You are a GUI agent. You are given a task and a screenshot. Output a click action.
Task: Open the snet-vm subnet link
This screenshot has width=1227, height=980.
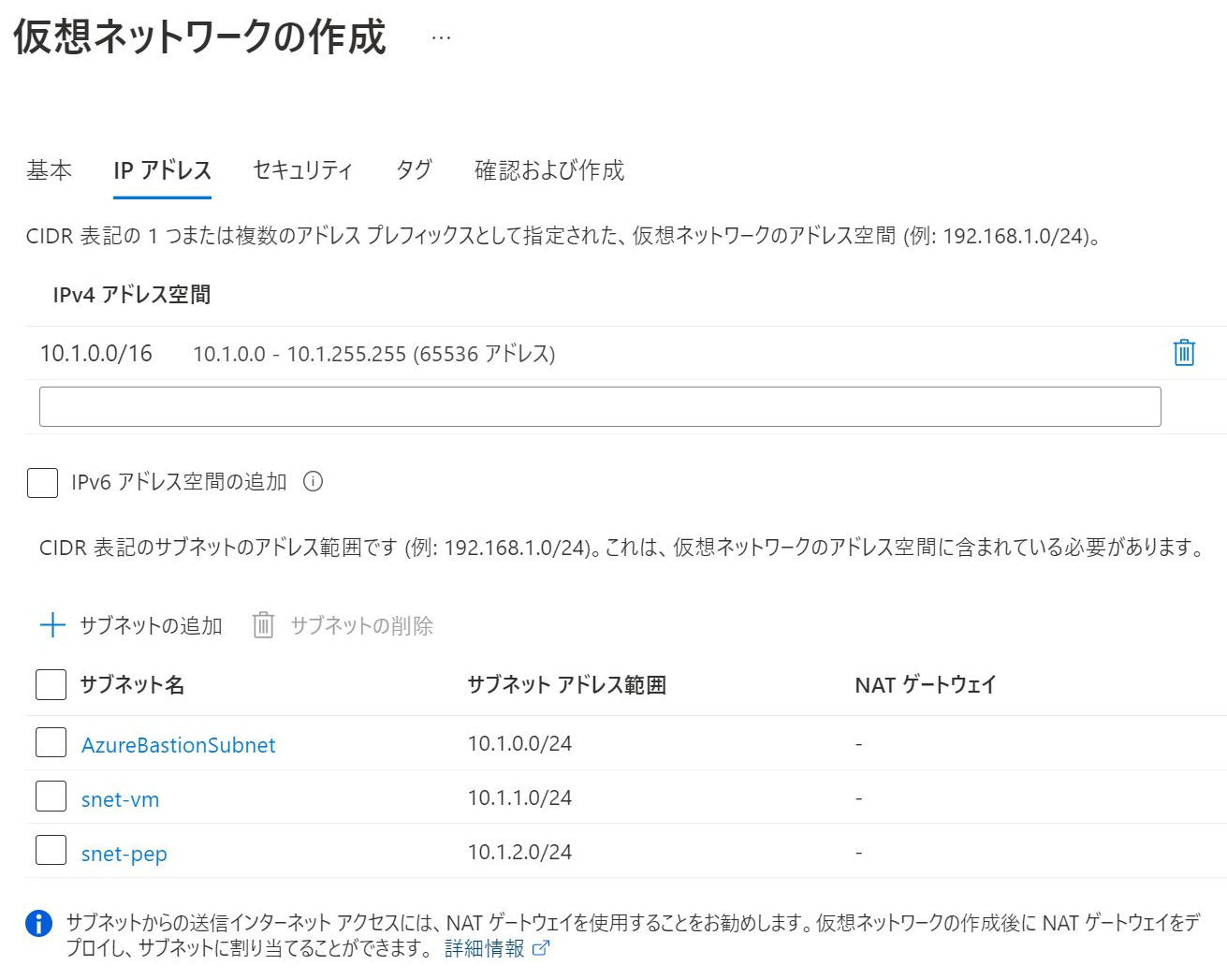click(120, 798)
